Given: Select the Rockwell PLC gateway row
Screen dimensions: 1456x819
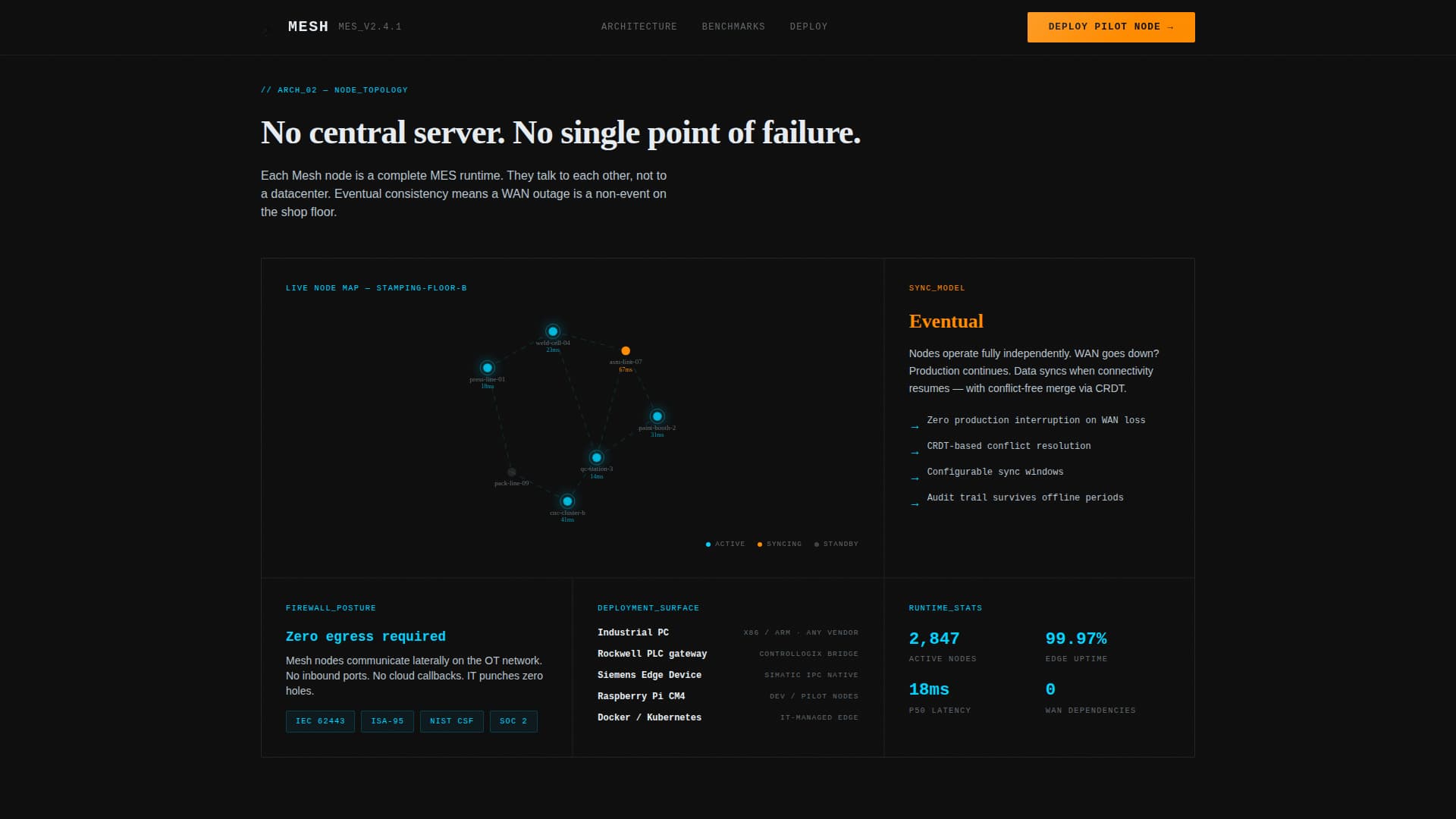Looking at the screenshot, I should tap(728, 654).
